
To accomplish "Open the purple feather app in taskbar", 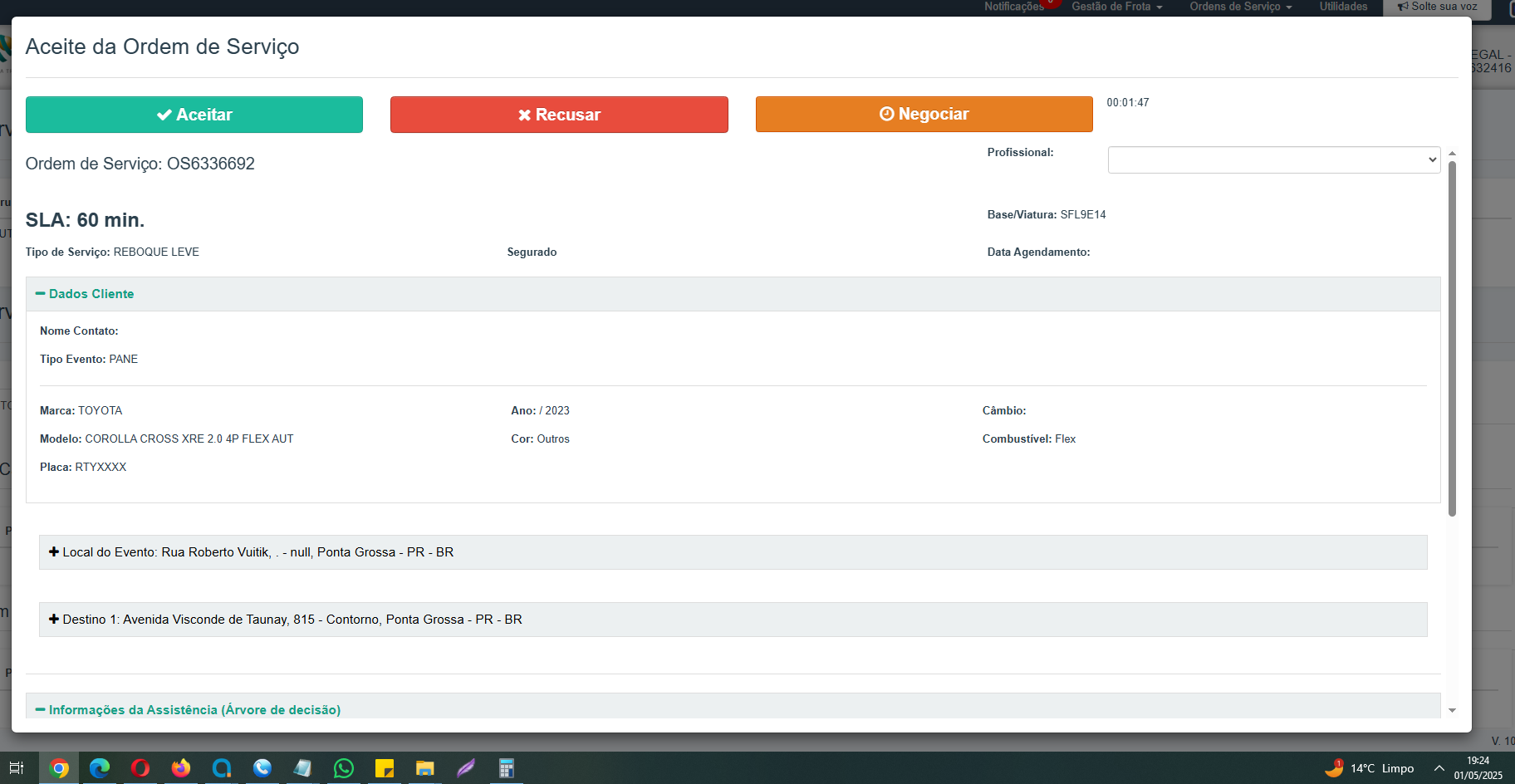I will point(466,768).
